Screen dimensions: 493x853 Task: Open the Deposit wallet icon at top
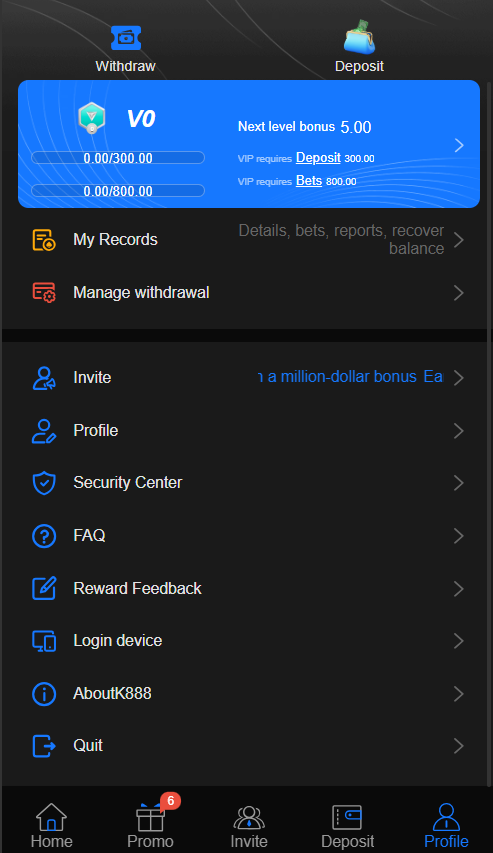click(x=359, y=37)
